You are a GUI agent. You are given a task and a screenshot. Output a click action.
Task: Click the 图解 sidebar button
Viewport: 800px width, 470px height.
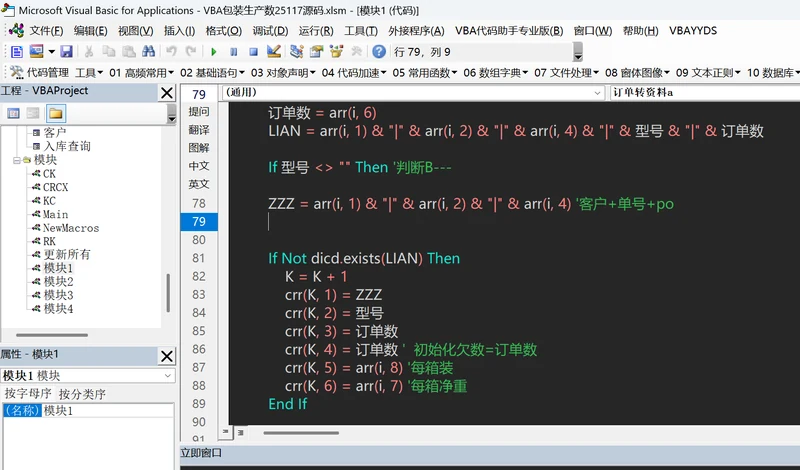coord(199,148)
